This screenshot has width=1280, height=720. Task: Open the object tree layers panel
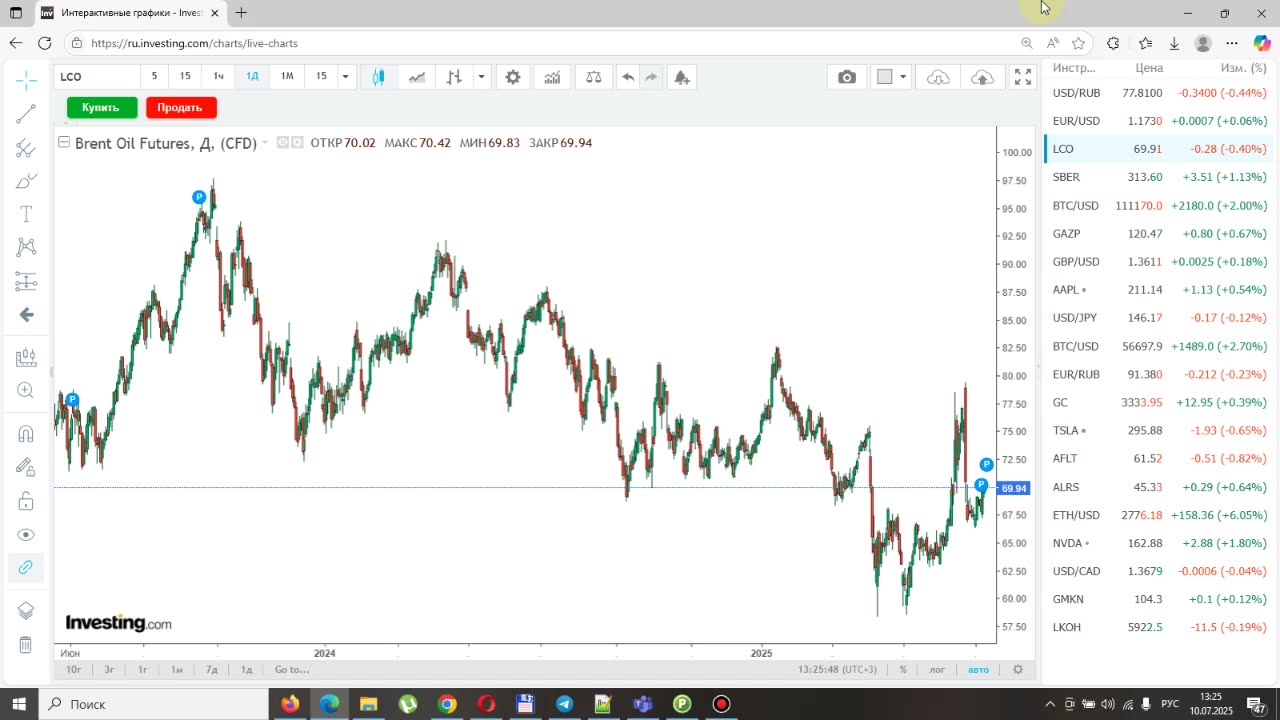click(26, 611)
